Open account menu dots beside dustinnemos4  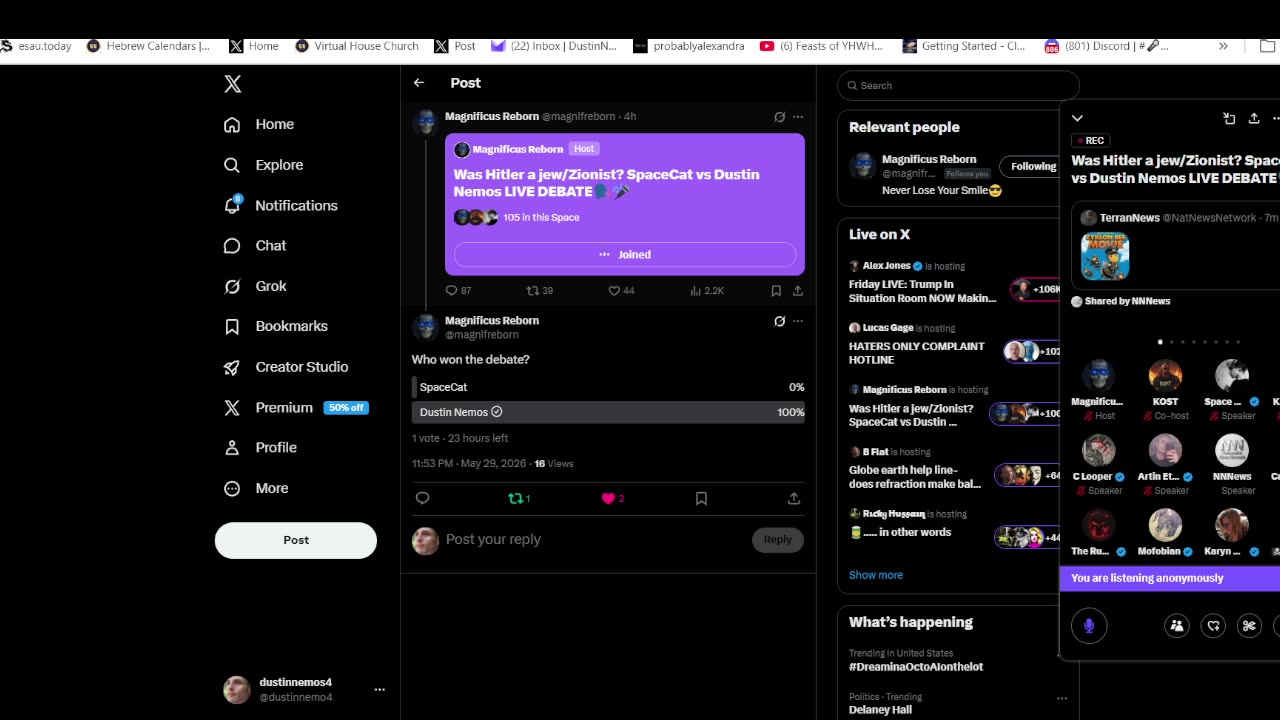click(380, 690)
